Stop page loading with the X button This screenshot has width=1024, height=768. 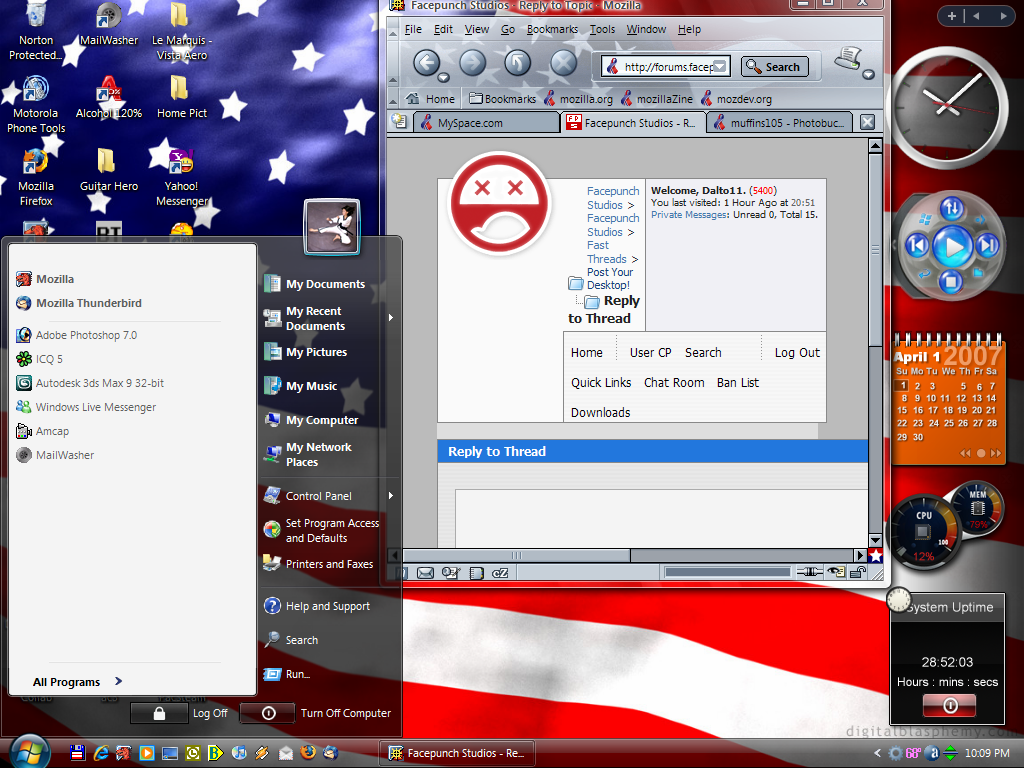[x=563, y=63]
